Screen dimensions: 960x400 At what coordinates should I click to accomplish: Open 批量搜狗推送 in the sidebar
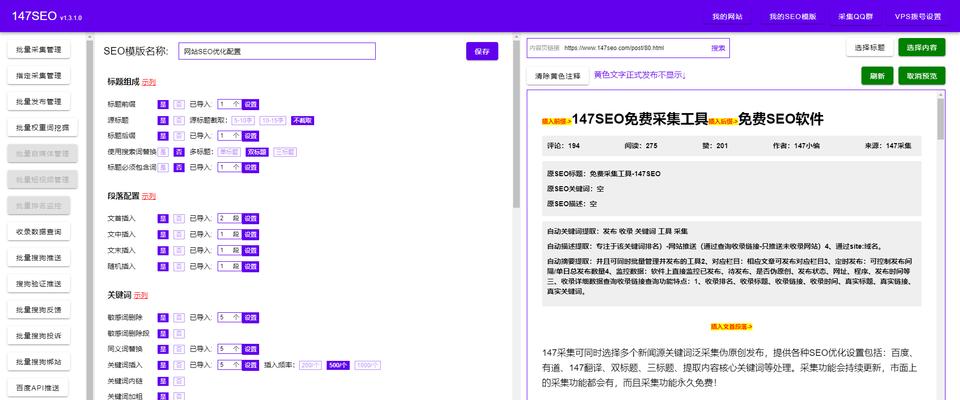tap(39, 257)
